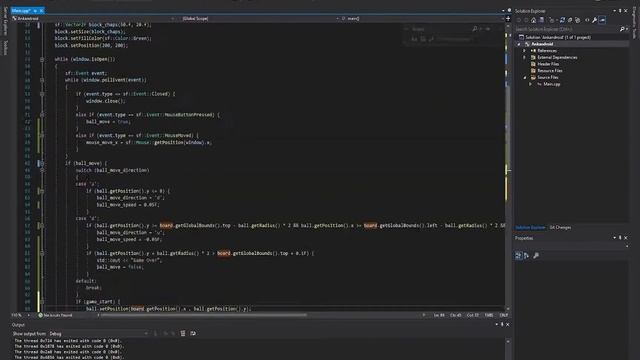640x360 pixels.
Task: Collapse the else if MouseButtonPressed block
Action: (x=42, y=115)
